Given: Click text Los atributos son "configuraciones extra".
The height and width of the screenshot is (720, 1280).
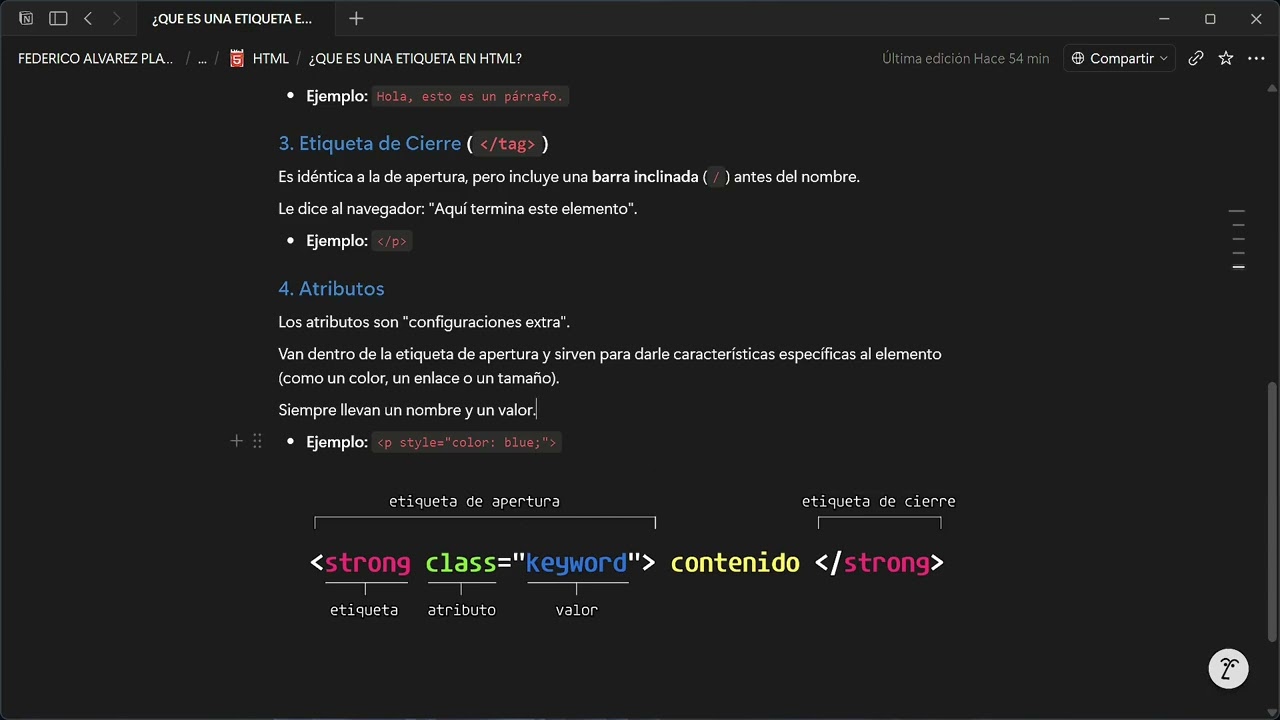Looking at the screenshot, I should click(424, 322).
